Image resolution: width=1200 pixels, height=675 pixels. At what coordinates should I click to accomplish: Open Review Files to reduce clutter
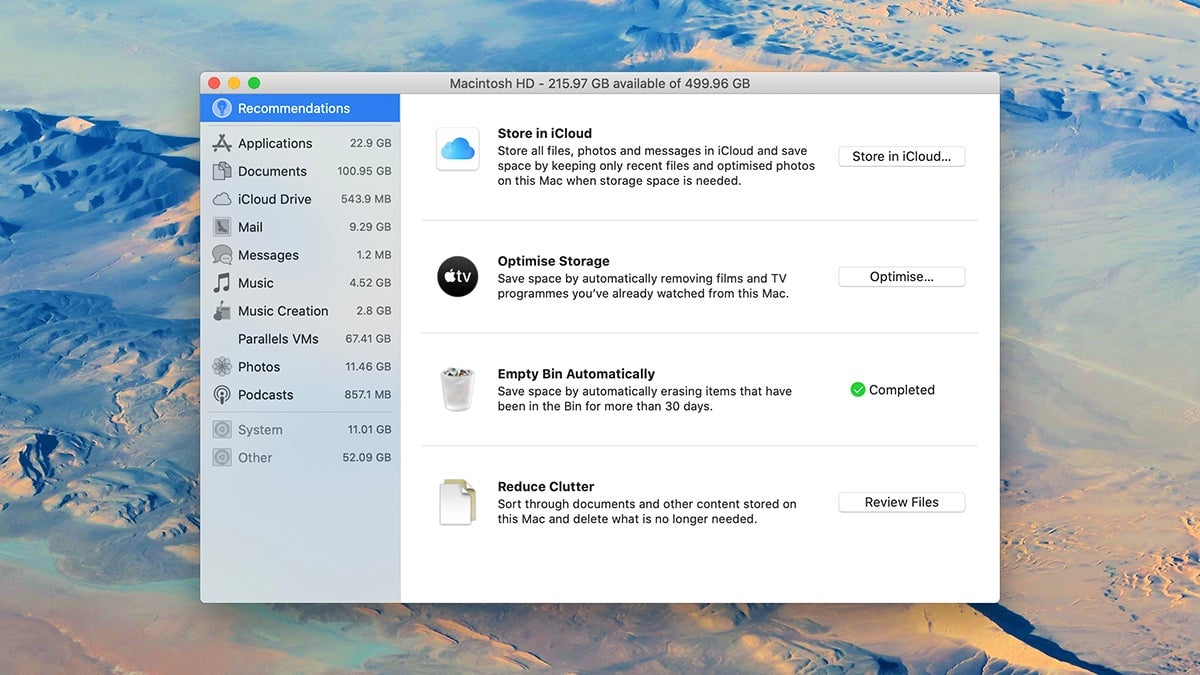(x=901, y=502)
